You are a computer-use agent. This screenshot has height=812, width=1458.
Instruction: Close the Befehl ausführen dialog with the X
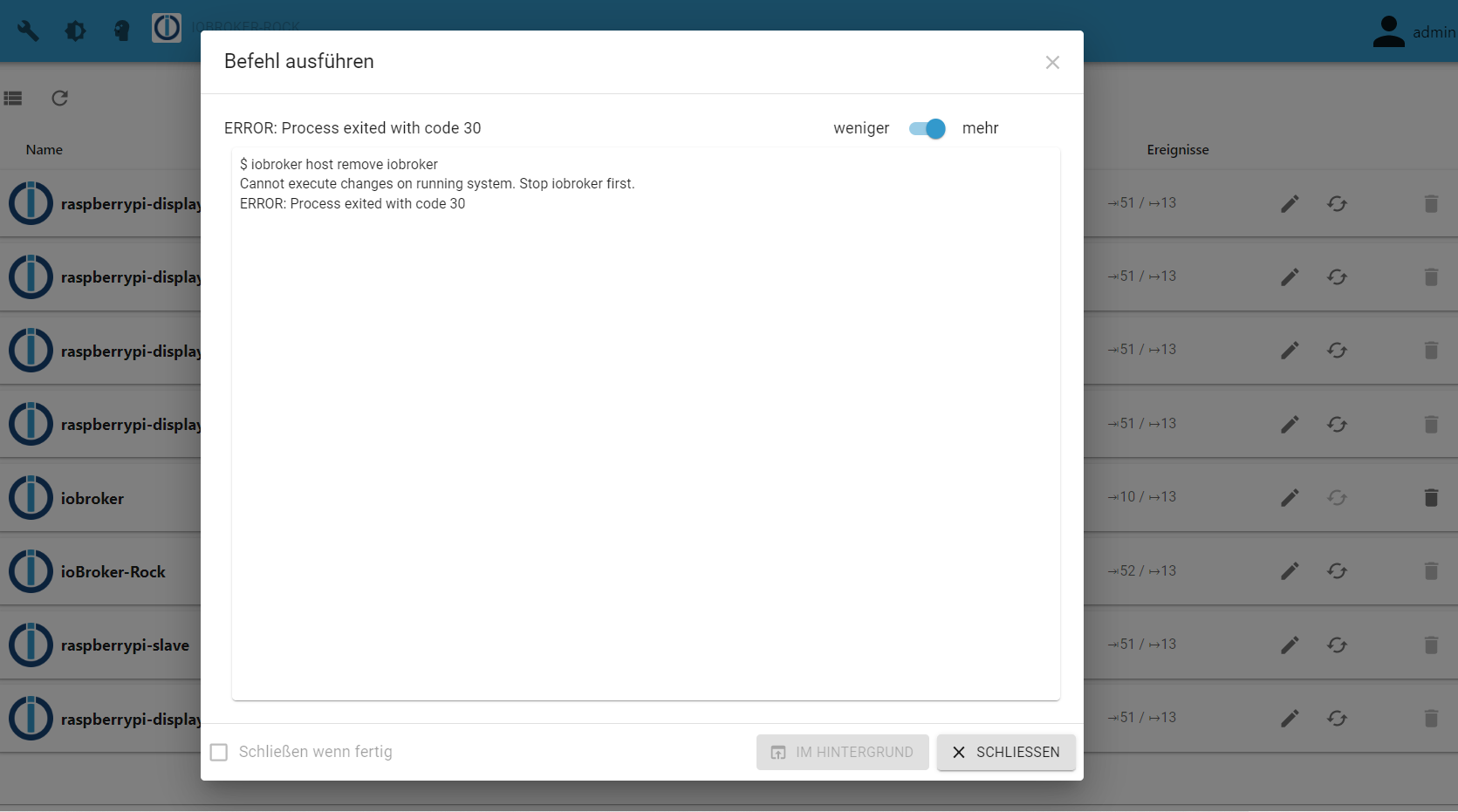point(1052,62)
